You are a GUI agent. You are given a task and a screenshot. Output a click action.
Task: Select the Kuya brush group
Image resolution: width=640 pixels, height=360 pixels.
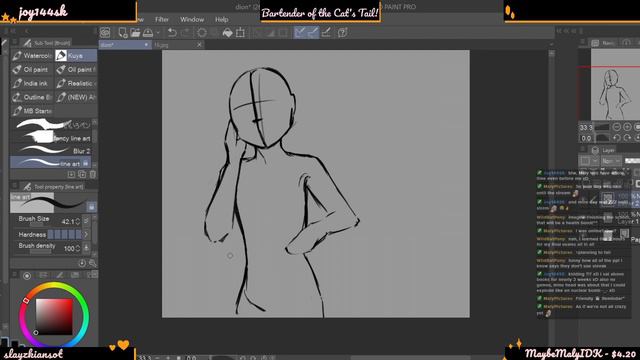(76, 56)
